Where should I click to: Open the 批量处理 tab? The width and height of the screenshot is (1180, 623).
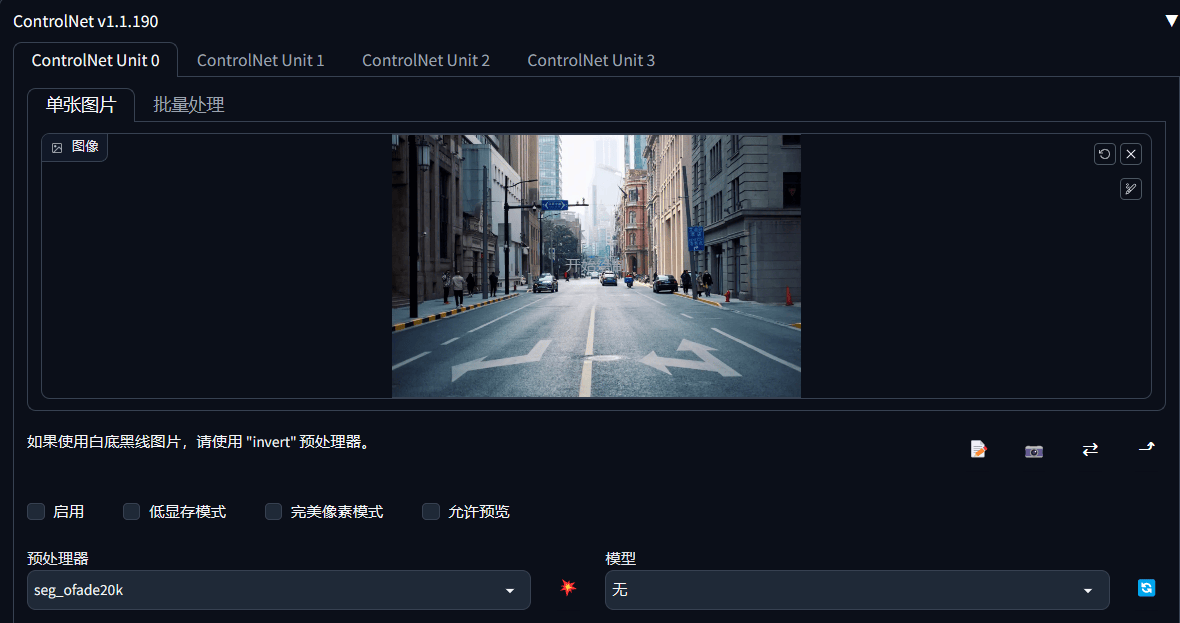[x=189, y=105]
